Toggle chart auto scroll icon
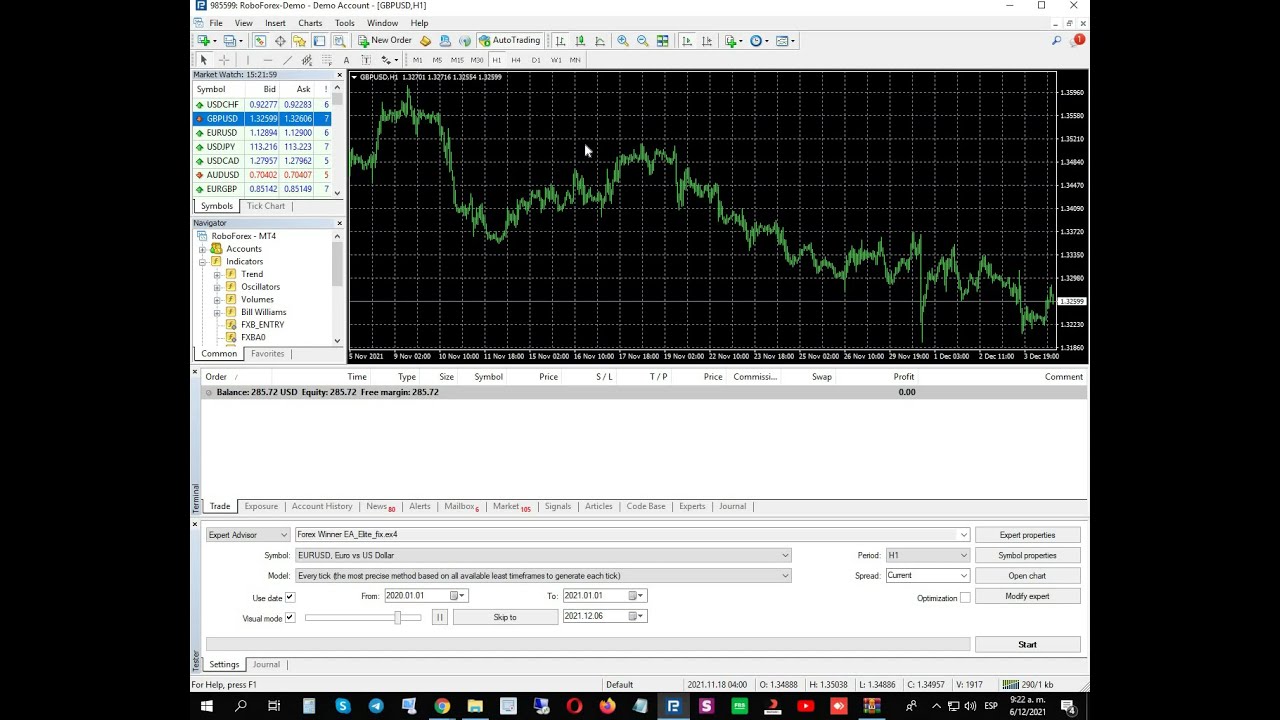 click(687, 41)
